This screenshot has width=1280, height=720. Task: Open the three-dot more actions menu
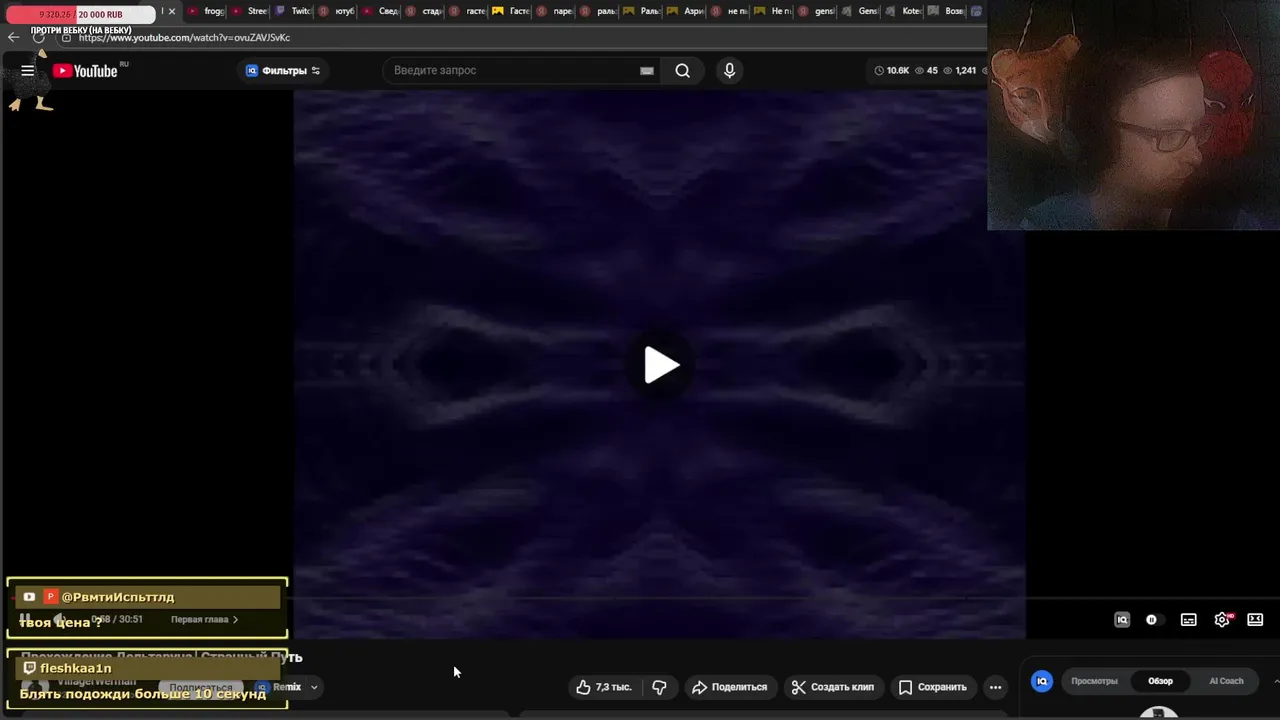pos(995,687)
